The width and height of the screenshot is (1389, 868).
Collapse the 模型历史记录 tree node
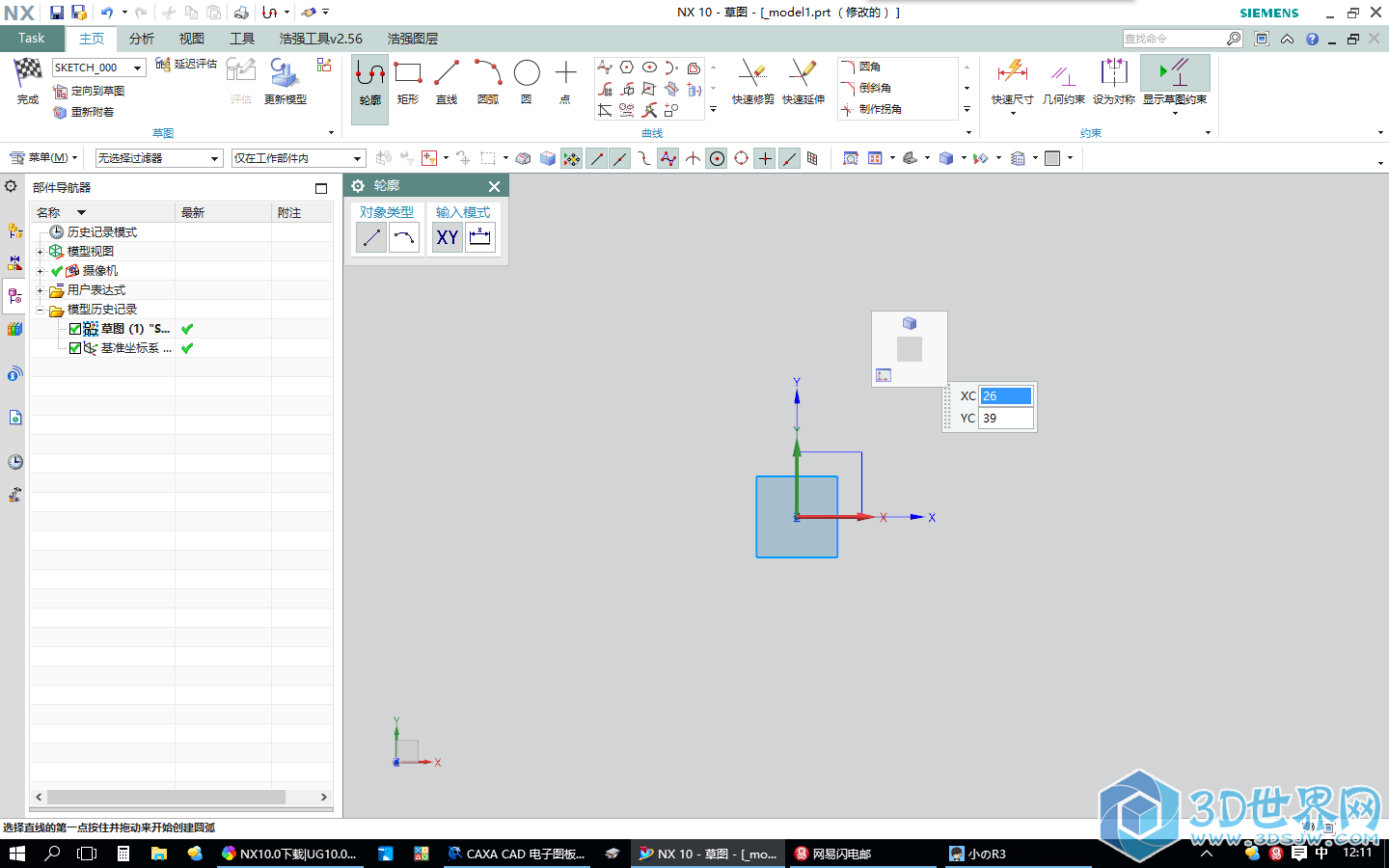pos(41,310)
